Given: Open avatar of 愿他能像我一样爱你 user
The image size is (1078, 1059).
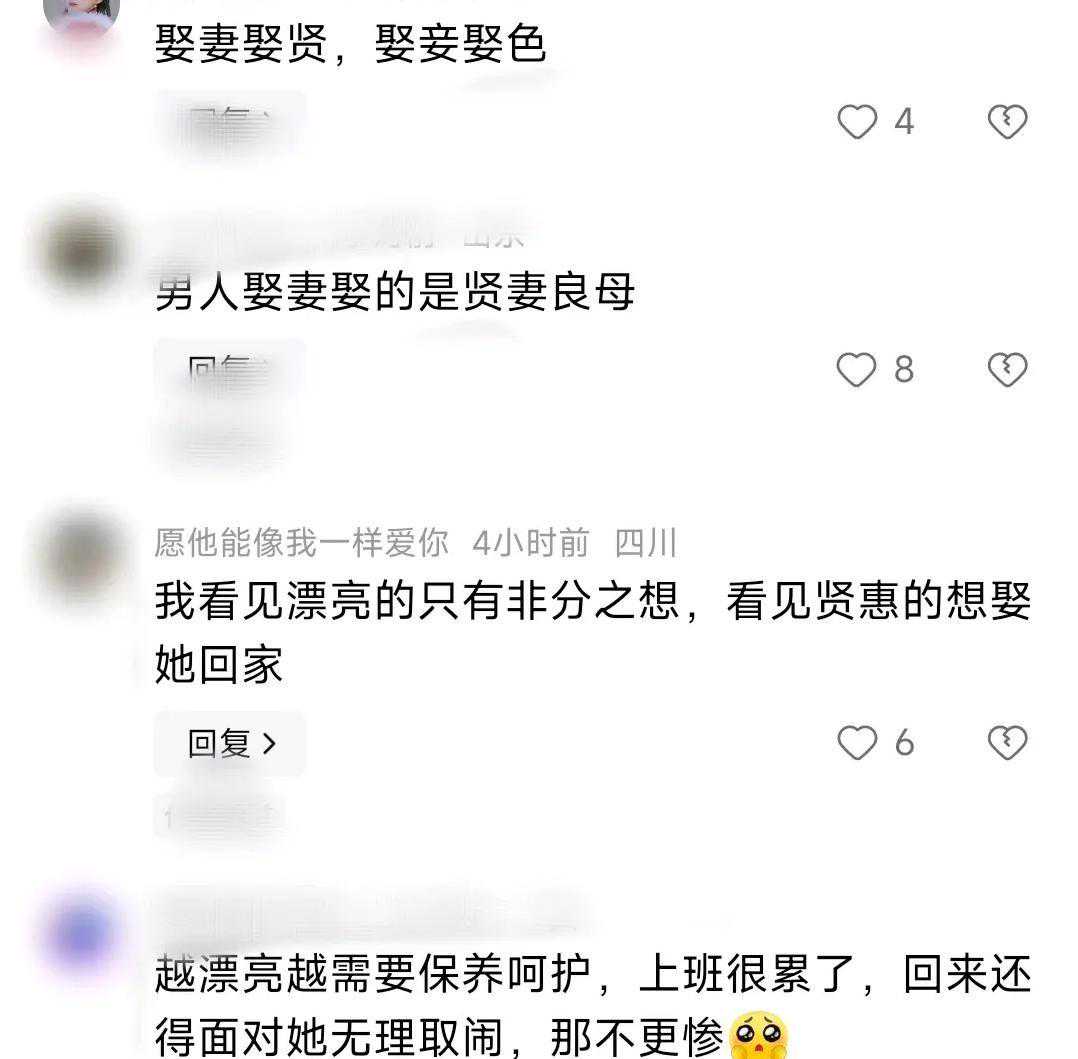Looking at the screenshot, I should tap(82, 554).
